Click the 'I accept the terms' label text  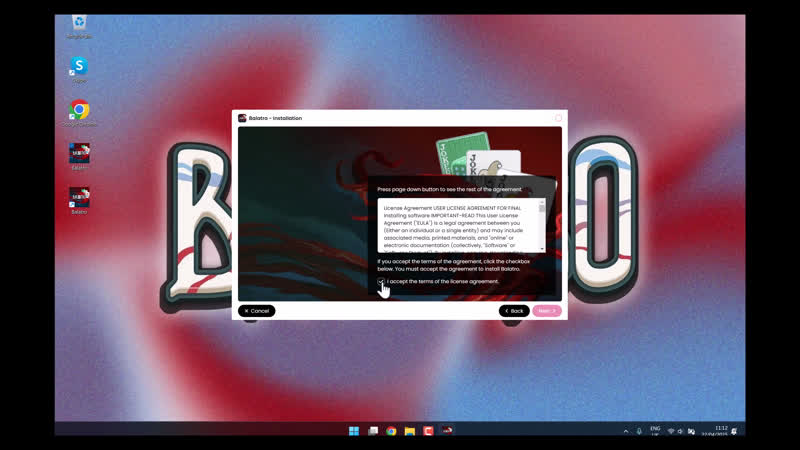tap(443, 281)
